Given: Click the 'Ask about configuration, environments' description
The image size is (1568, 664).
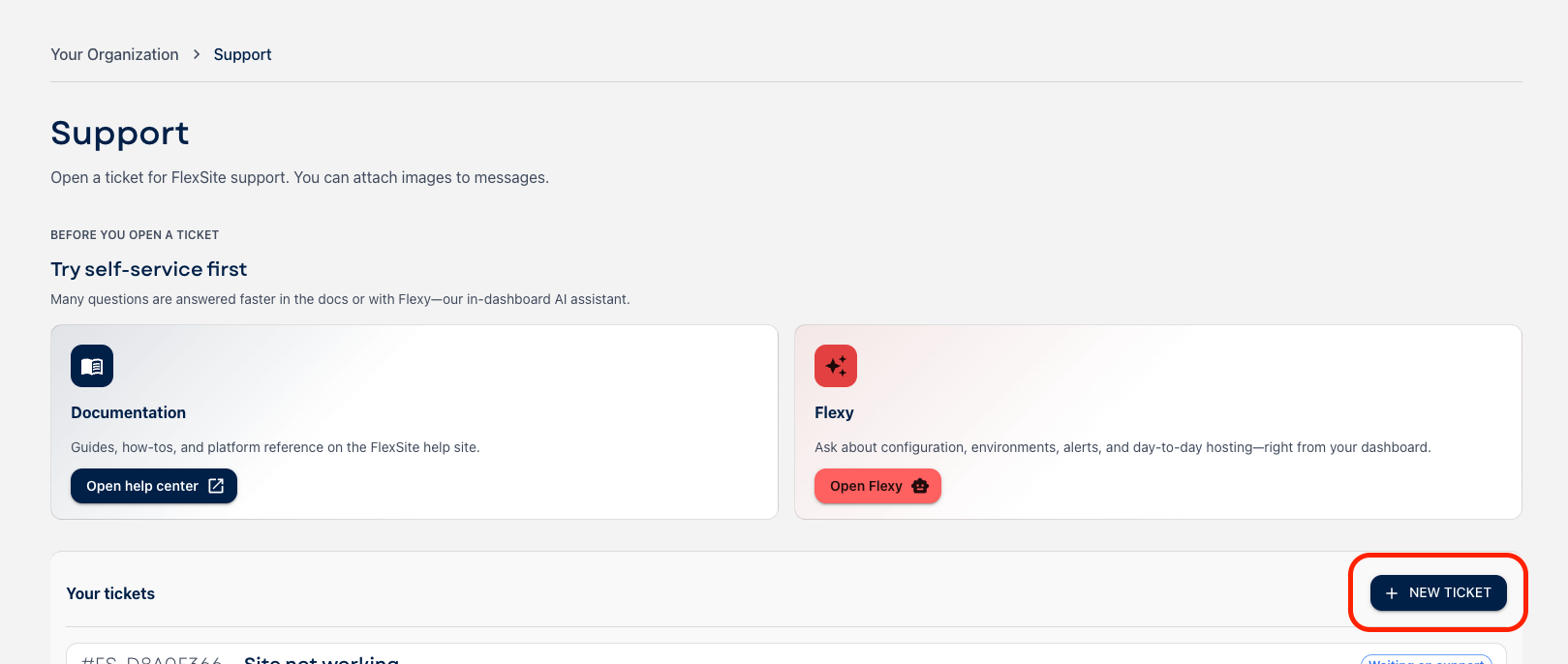Looking at the screenshot, I should coord(1122,447).
